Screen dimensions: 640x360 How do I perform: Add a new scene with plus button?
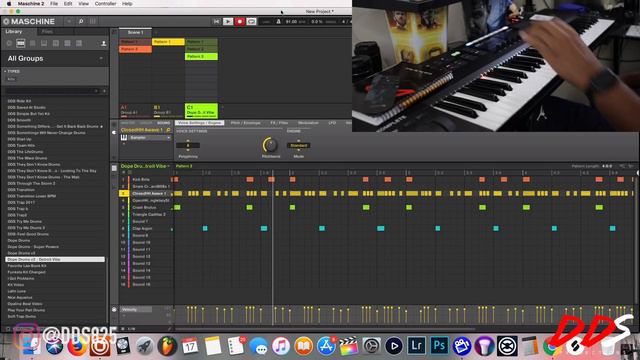pos(156,32)
